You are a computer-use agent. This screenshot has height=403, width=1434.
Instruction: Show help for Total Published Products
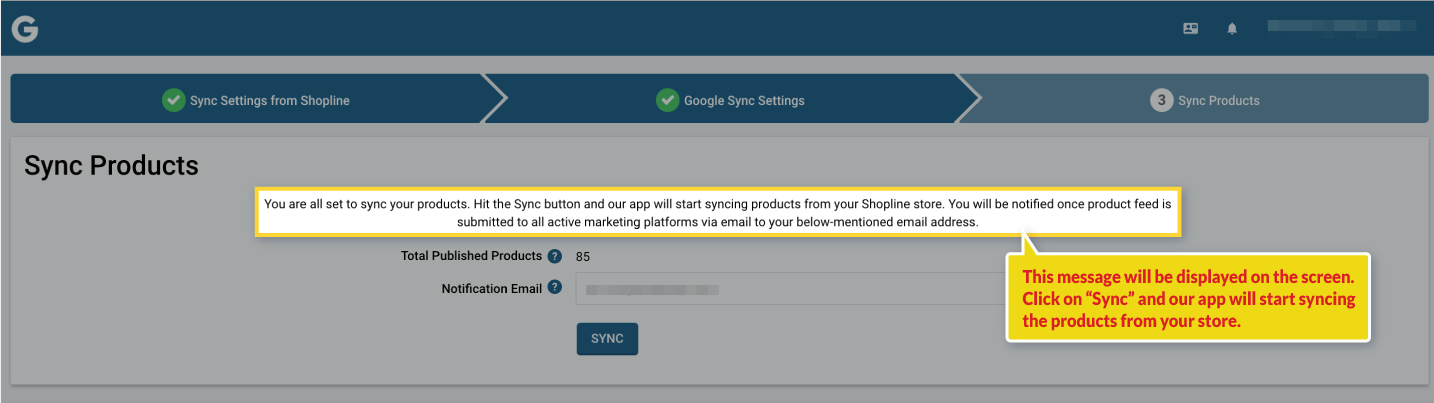coord(555,256)
